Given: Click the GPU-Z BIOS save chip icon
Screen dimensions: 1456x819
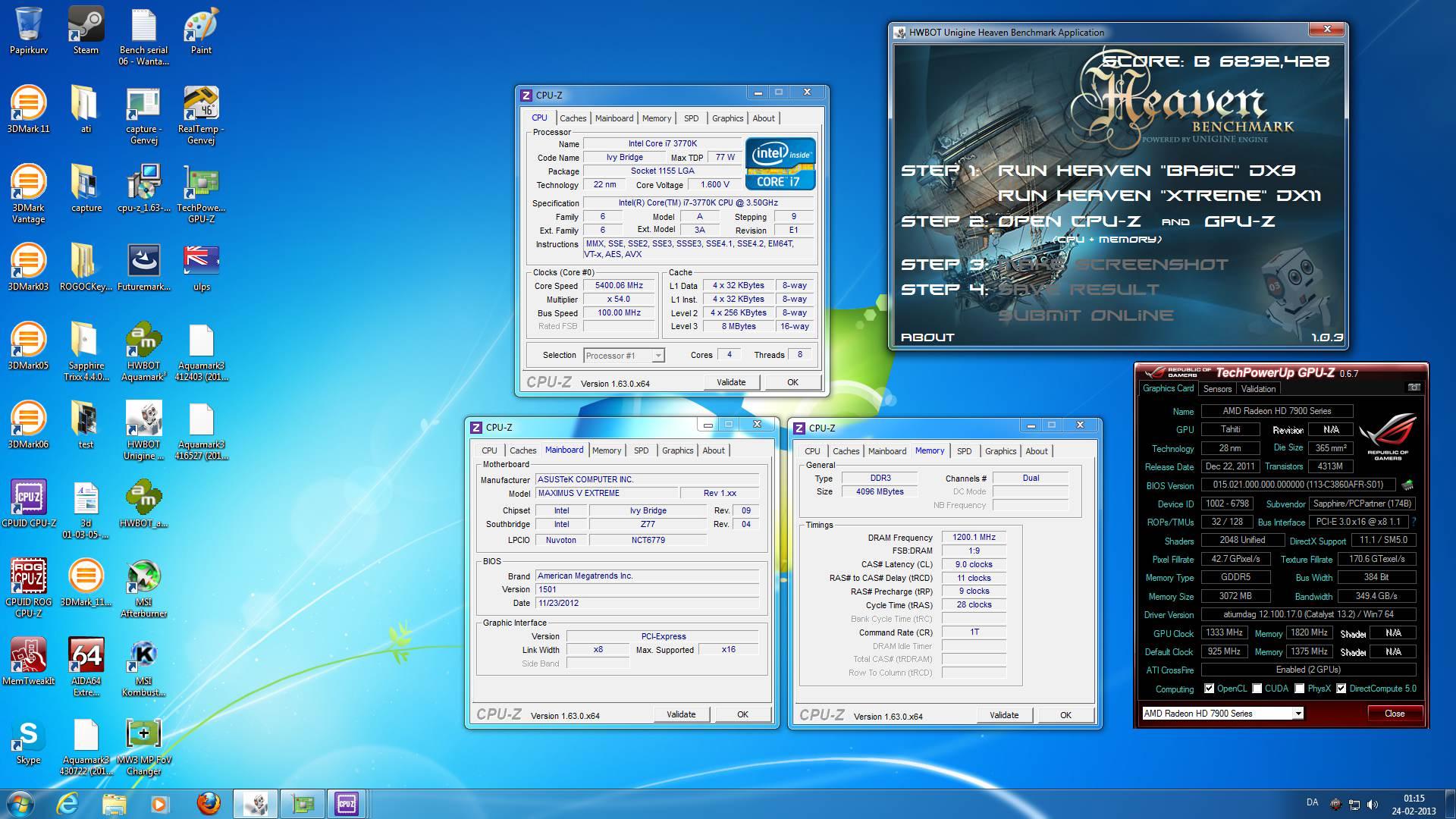Looking at the screenshot, I should 1407,485.
